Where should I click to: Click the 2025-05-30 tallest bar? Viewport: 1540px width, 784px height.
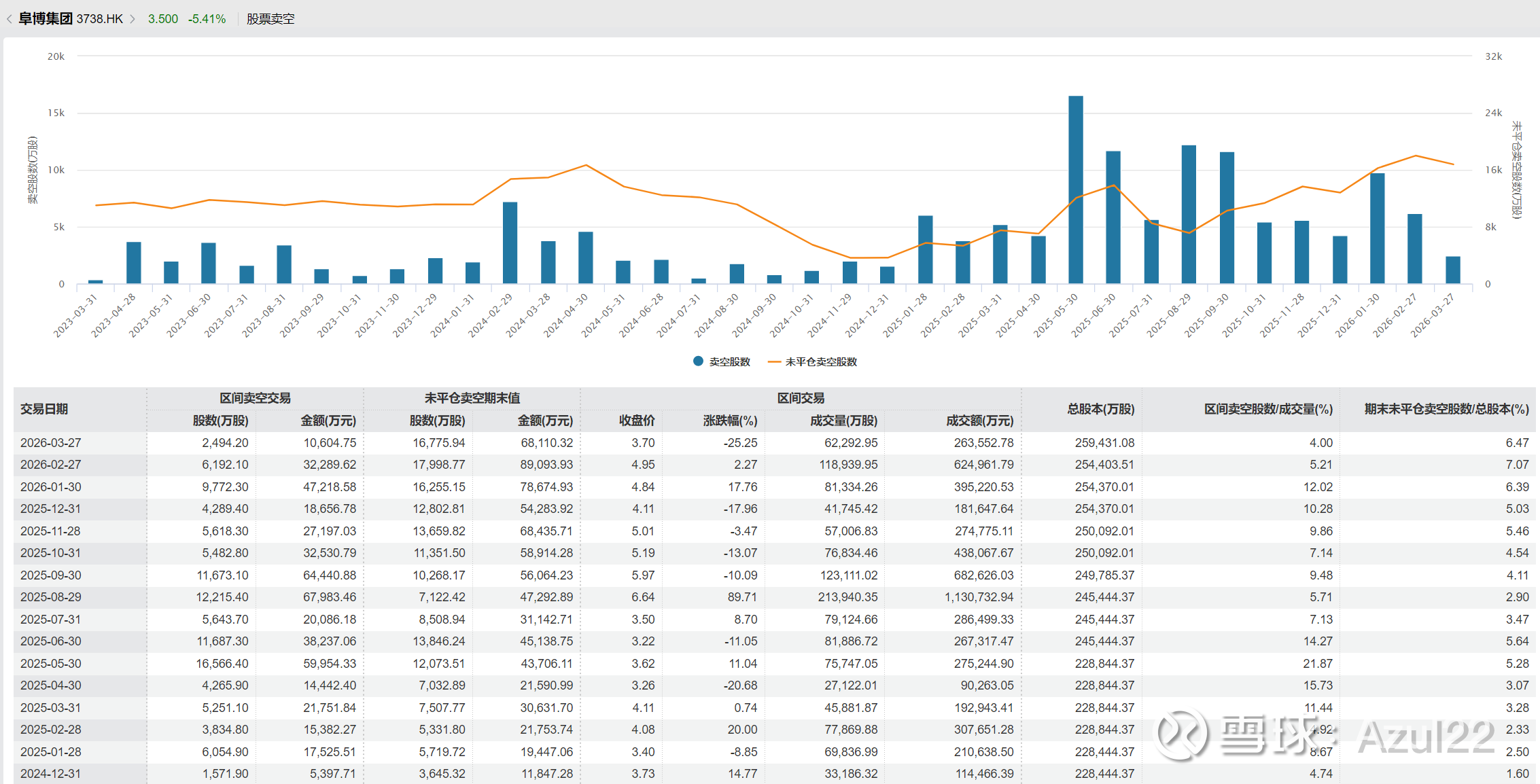click(x=1076, y=190)
